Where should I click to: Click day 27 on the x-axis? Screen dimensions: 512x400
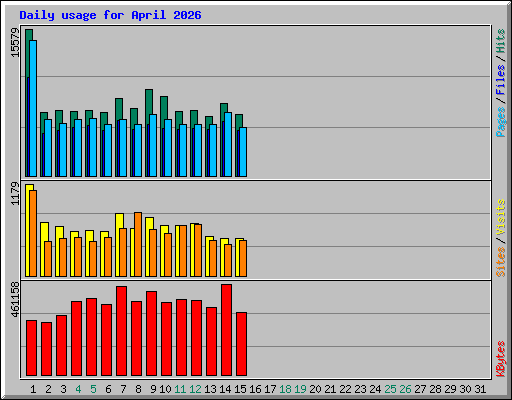[x=420, y=389]
